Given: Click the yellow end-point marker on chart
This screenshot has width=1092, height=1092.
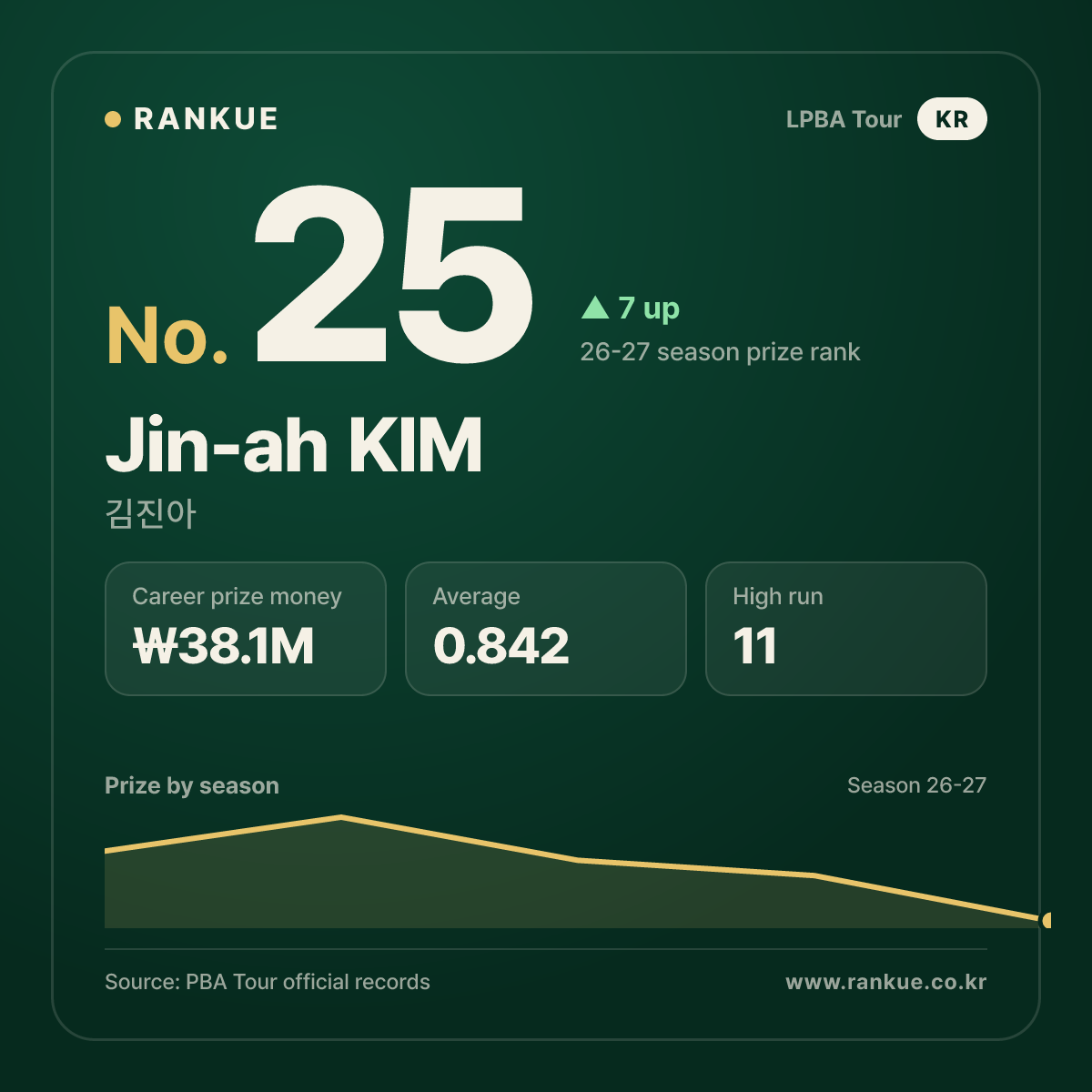Looking at the screenshot, I should click(1046, 920).
